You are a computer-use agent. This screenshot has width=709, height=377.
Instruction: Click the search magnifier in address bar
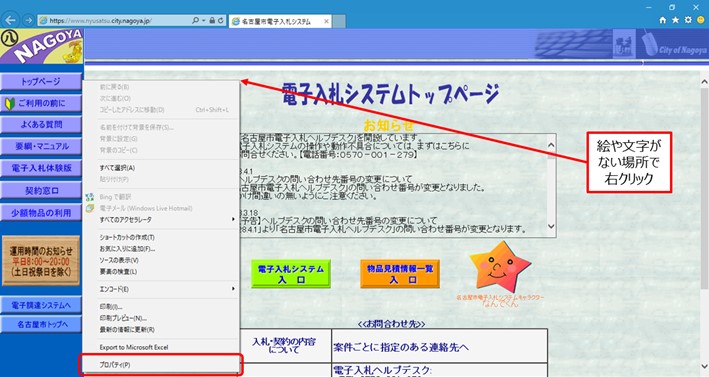coord(195,20)
